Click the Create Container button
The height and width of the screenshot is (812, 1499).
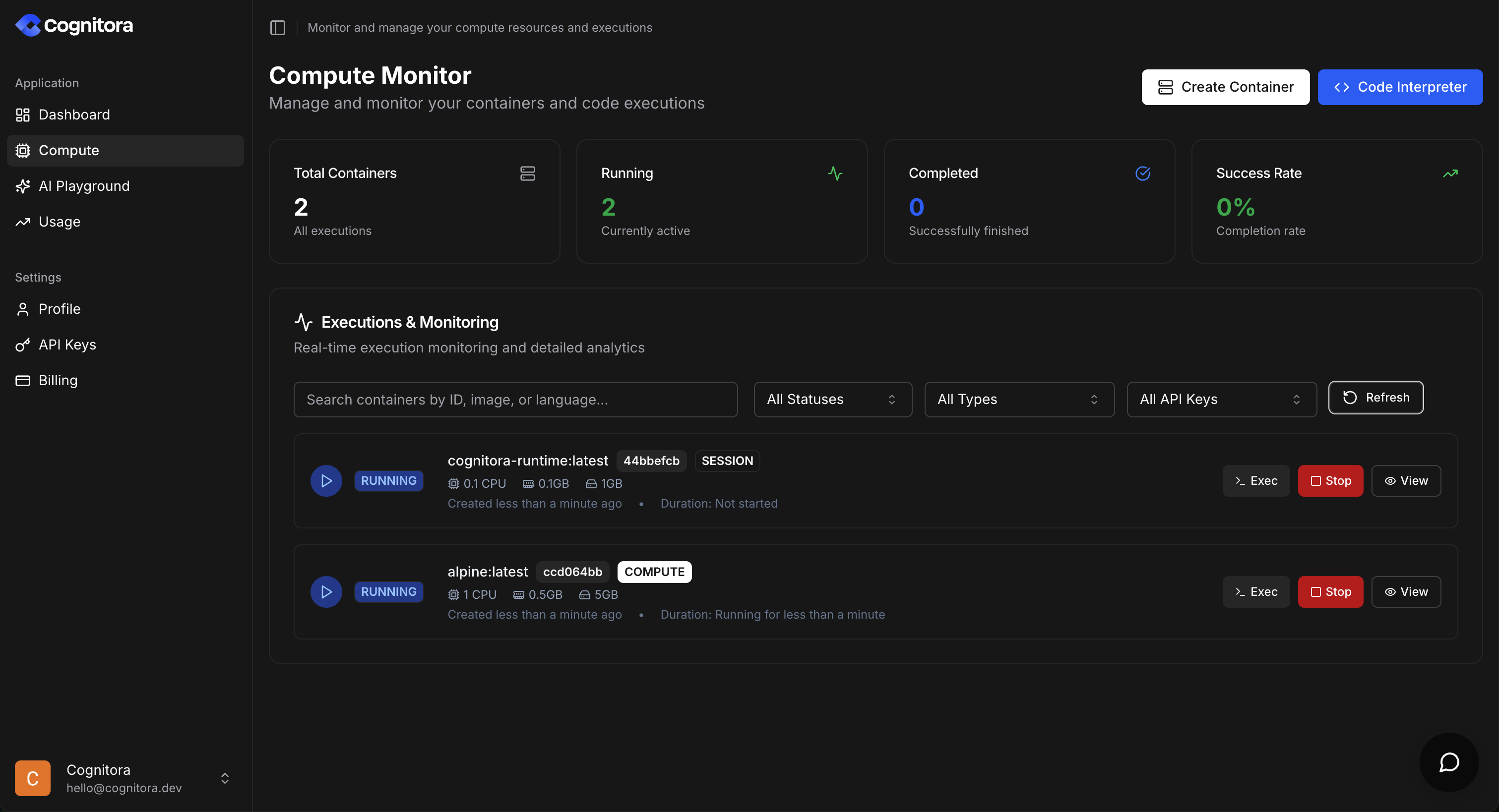[x=1225, y=87]
